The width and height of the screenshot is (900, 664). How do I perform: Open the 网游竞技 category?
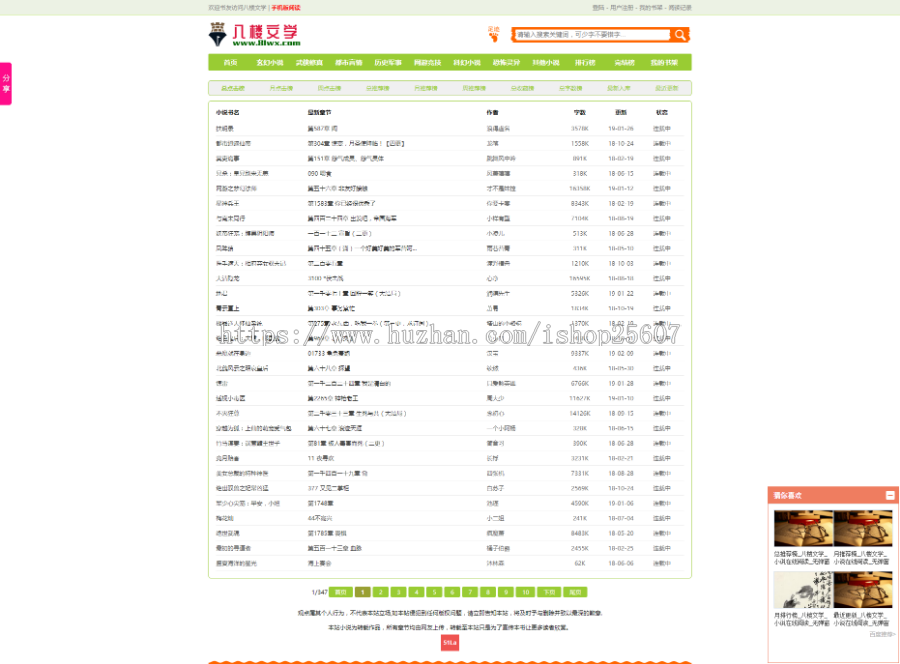coord(428,63)
